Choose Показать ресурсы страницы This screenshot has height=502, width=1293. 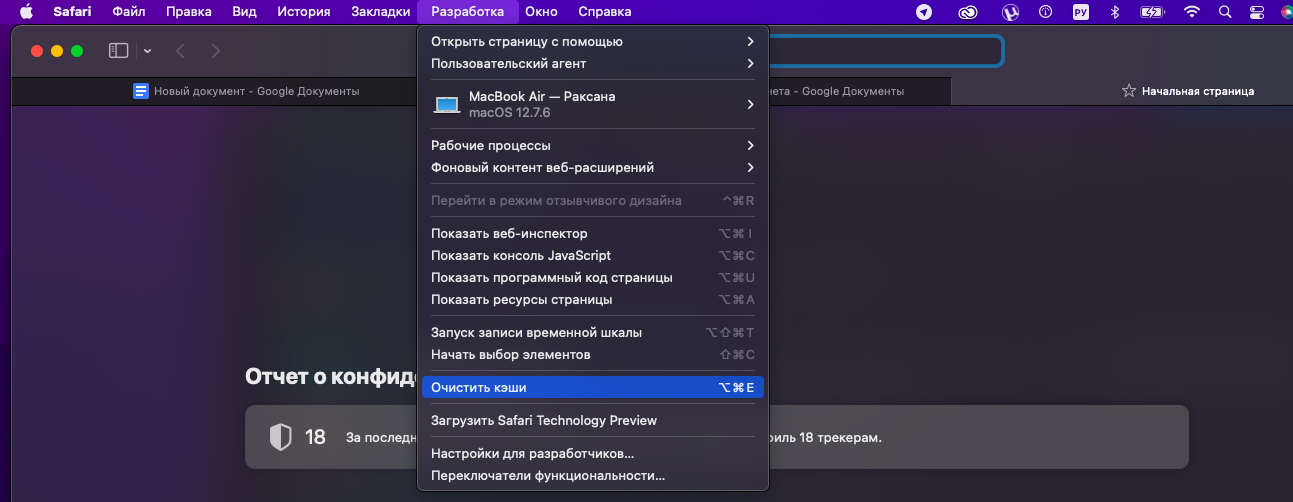[x=593, y=299]
